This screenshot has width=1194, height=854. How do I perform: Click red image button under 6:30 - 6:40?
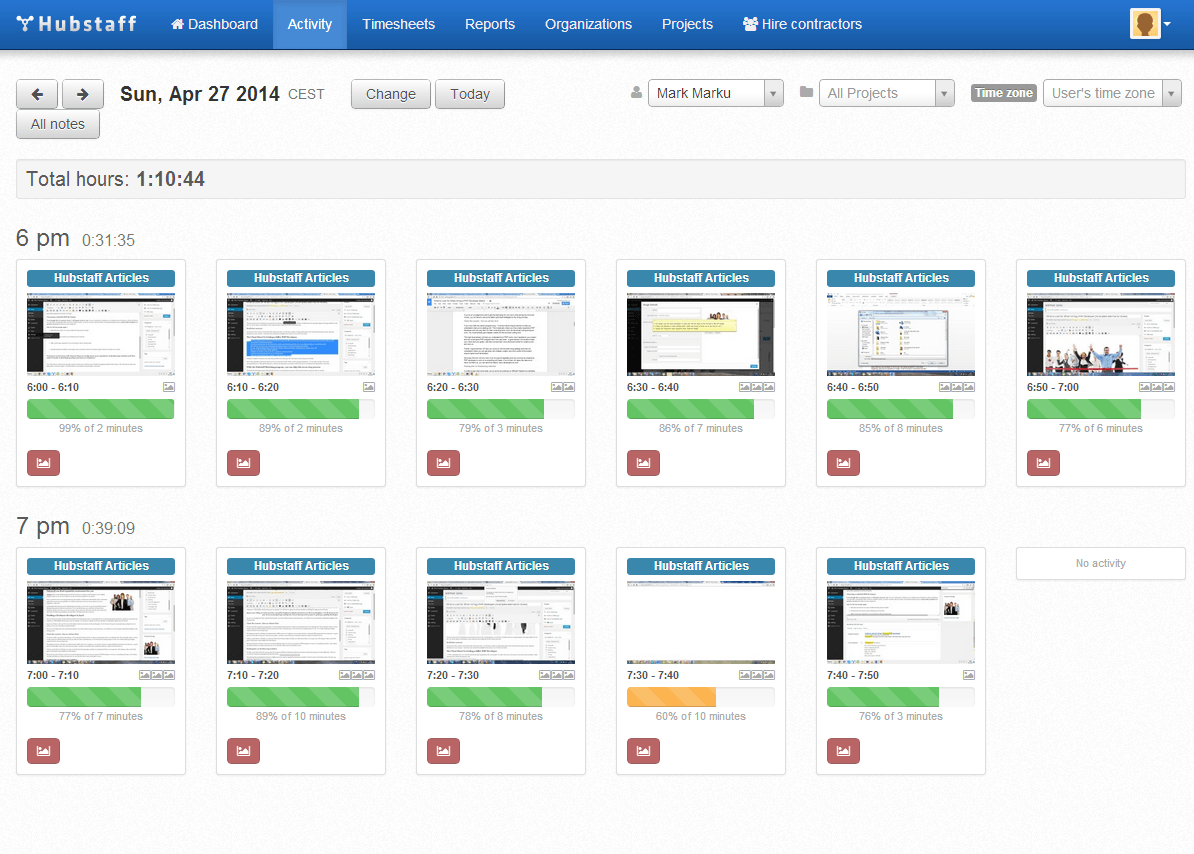click(x=643, y=463)
